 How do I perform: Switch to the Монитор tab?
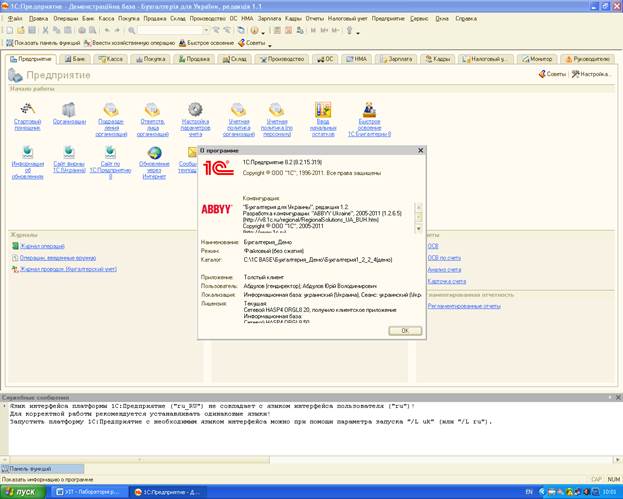coord(537,59)
